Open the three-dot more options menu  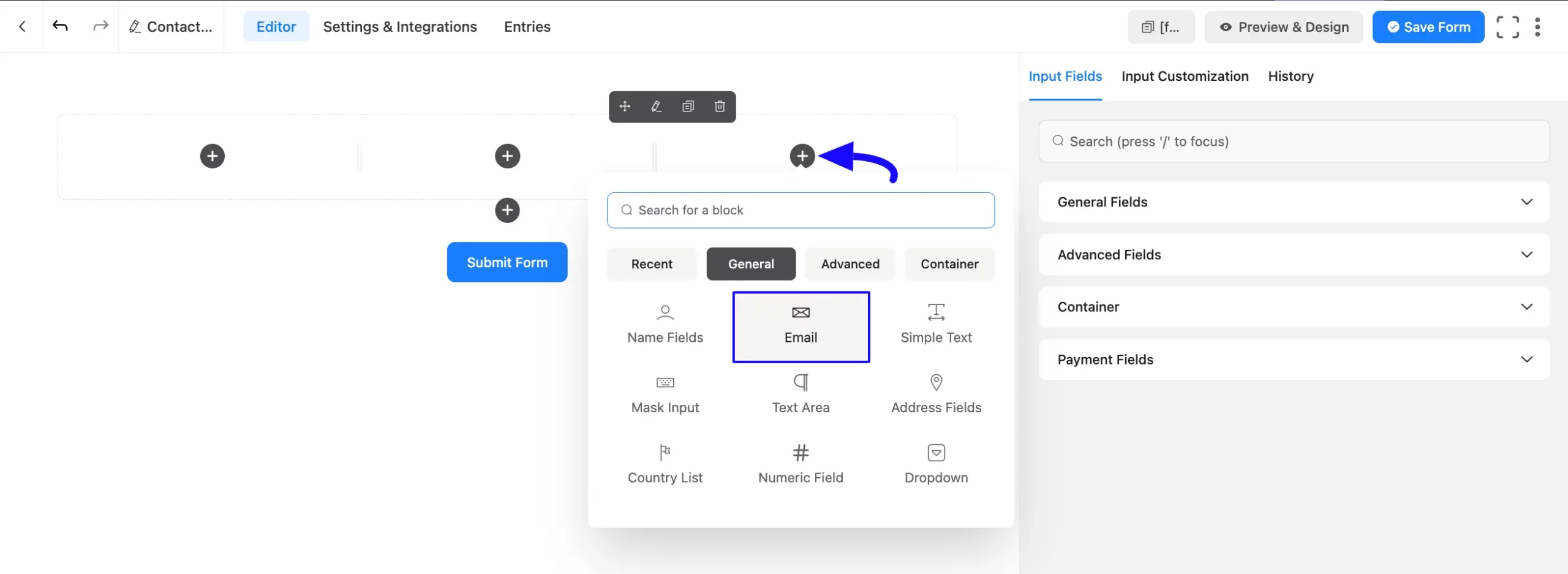pos(1537,27)
